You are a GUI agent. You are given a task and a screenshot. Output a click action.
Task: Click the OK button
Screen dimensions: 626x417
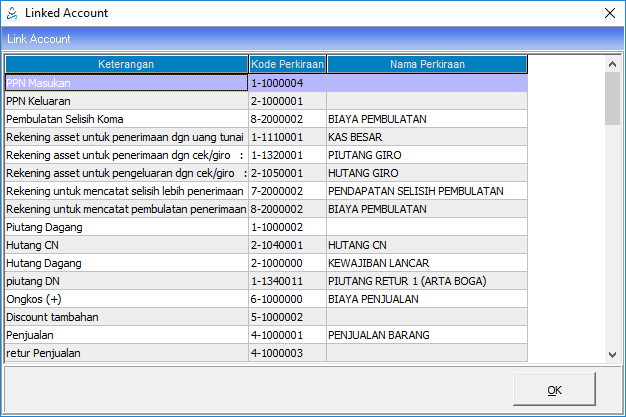point(554,389)
